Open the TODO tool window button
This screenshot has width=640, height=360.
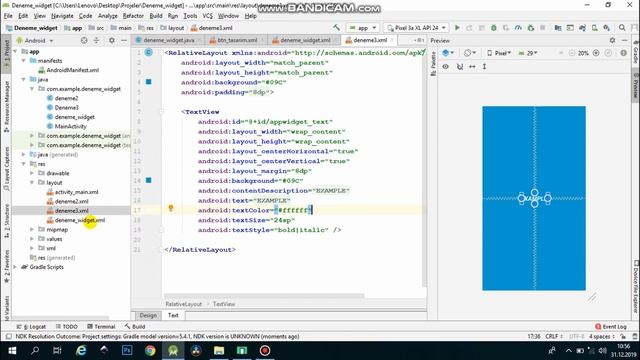(x=67, y=327)
